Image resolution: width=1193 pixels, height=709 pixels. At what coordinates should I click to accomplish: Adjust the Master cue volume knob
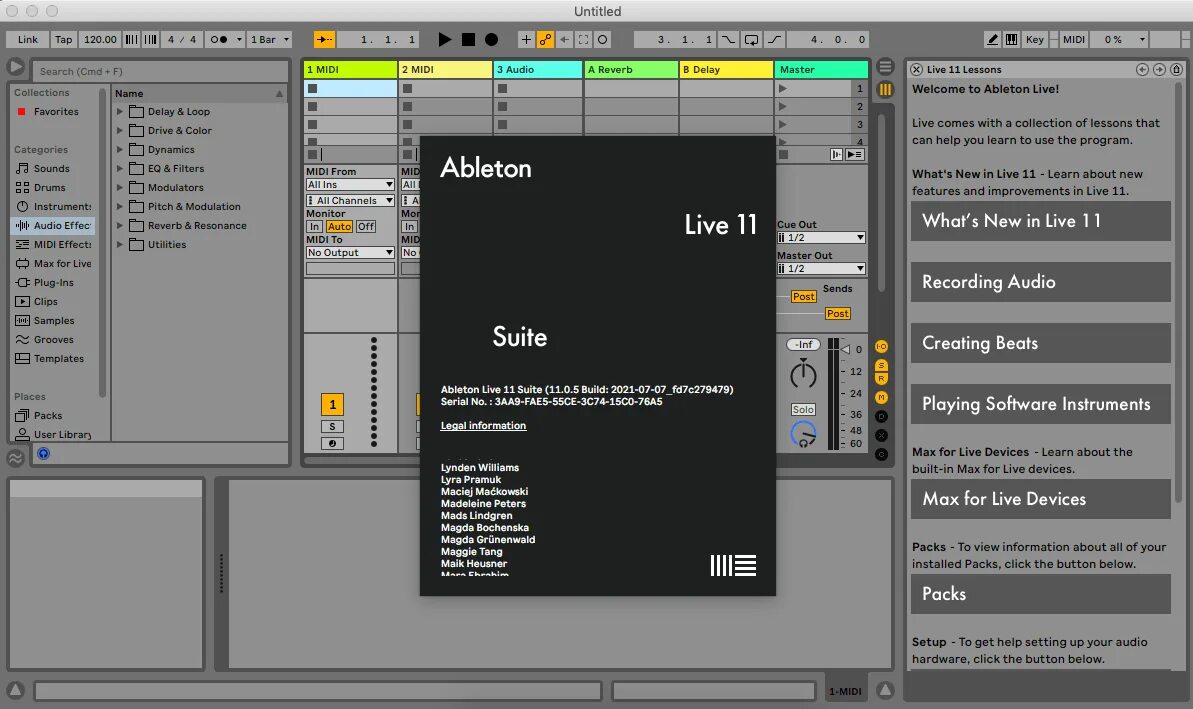coord(803,434)
